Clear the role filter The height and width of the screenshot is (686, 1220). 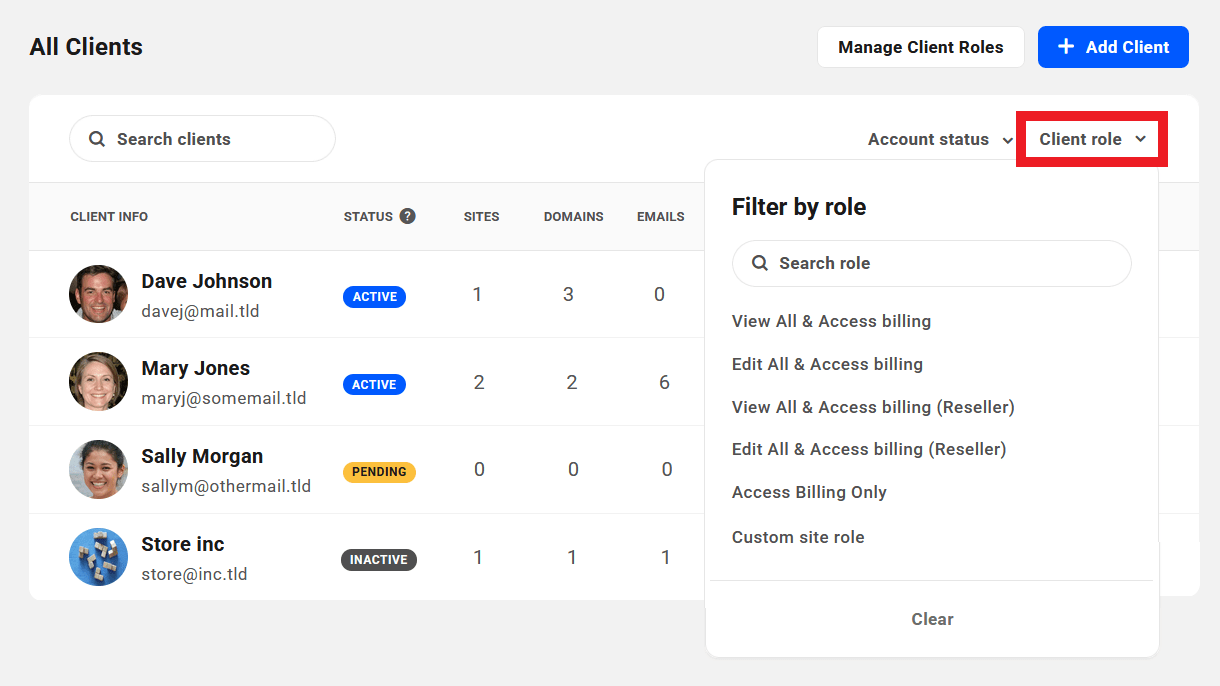(932, 619)
